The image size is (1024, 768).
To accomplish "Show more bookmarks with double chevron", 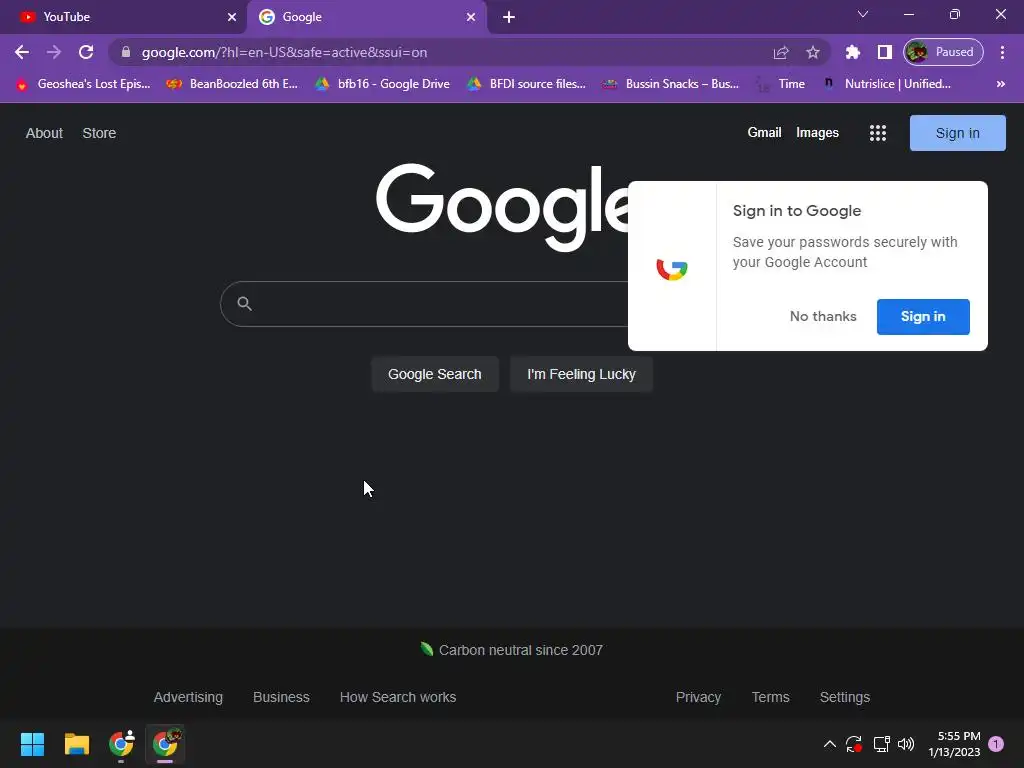I will [1000, 84].
